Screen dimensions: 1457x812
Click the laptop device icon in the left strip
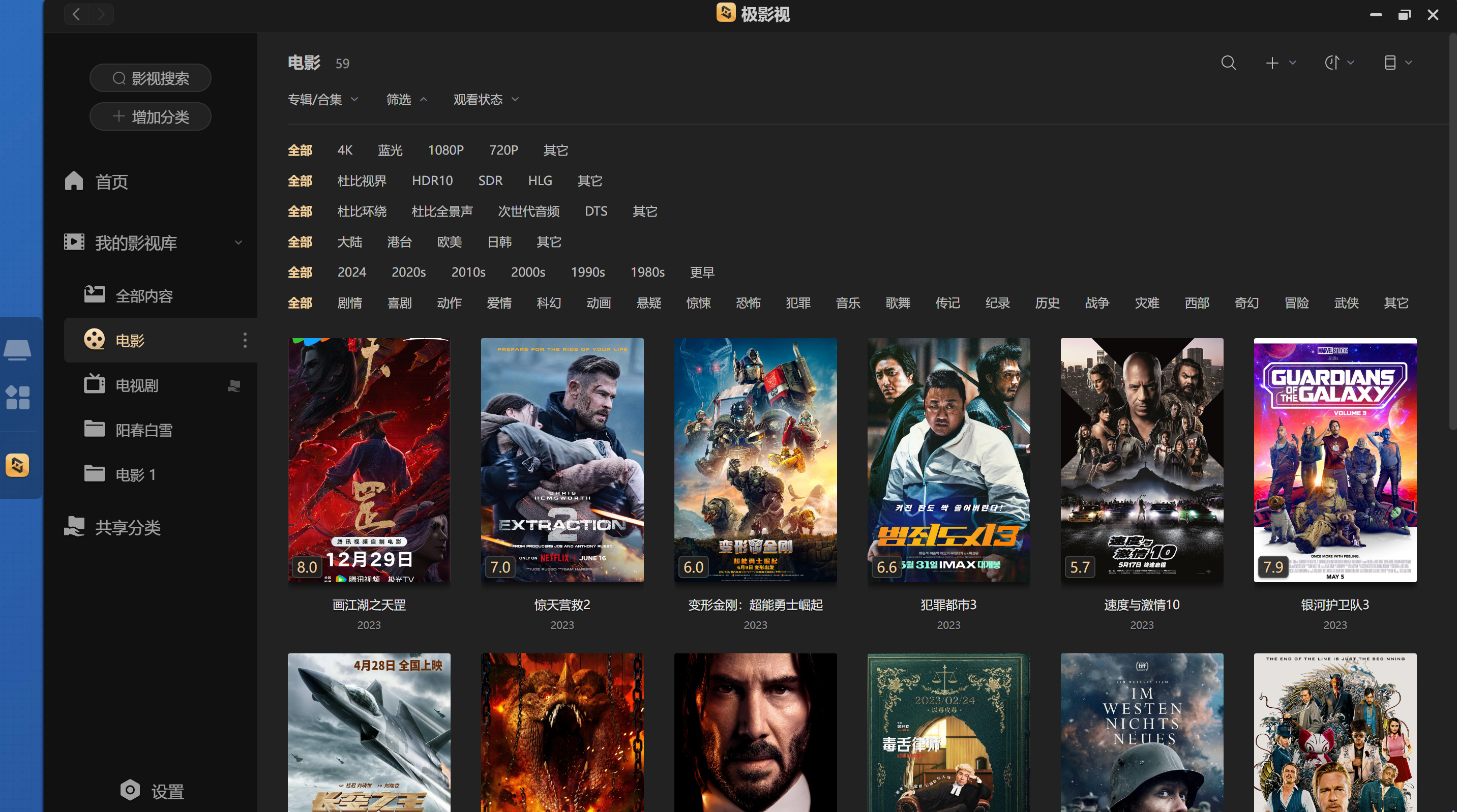[x=17, y=349]
